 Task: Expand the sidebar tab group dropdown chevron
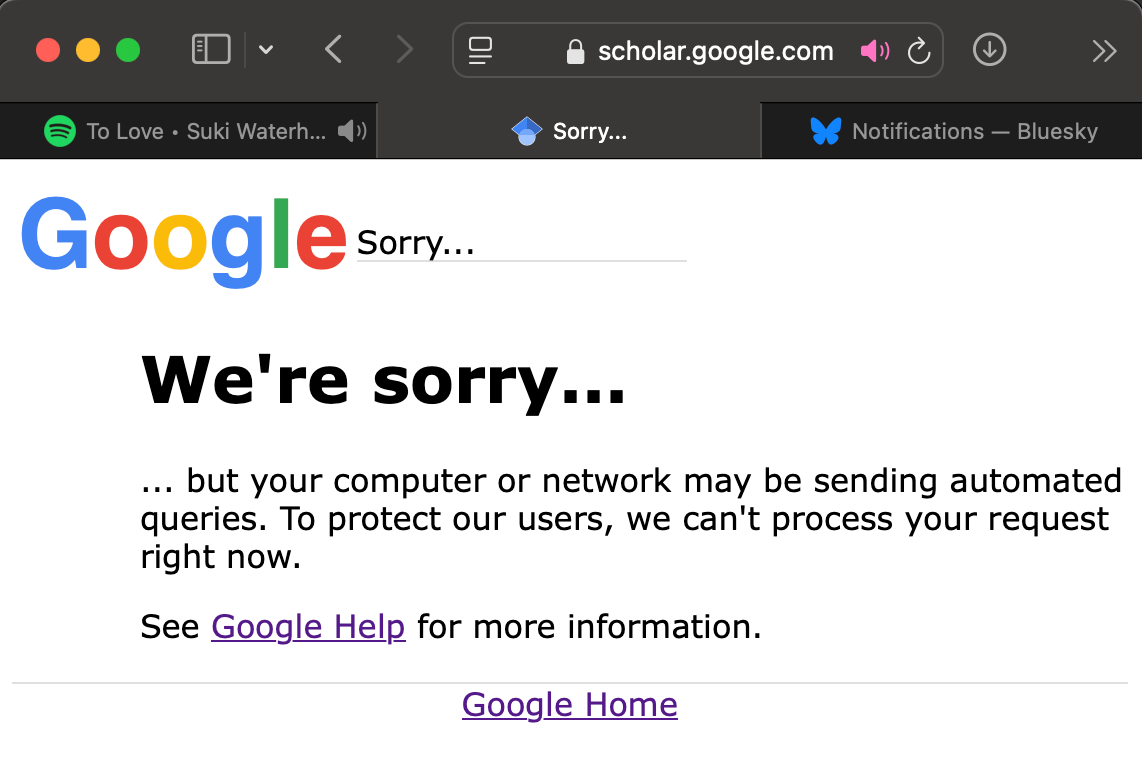[x=266, y=50]
